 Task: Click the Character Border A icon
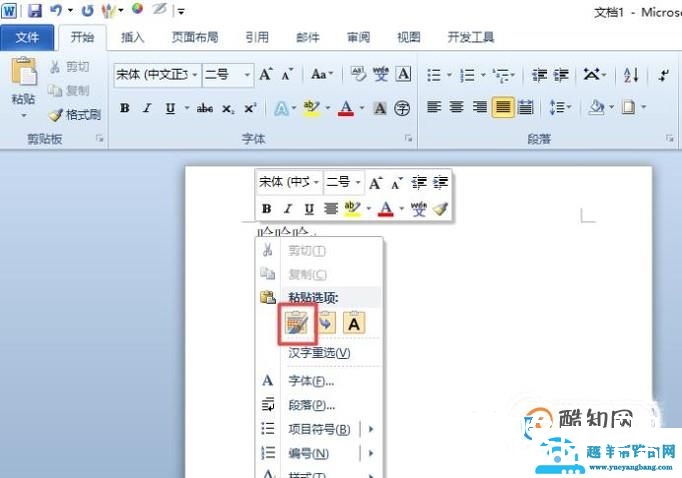coord(404,75)
